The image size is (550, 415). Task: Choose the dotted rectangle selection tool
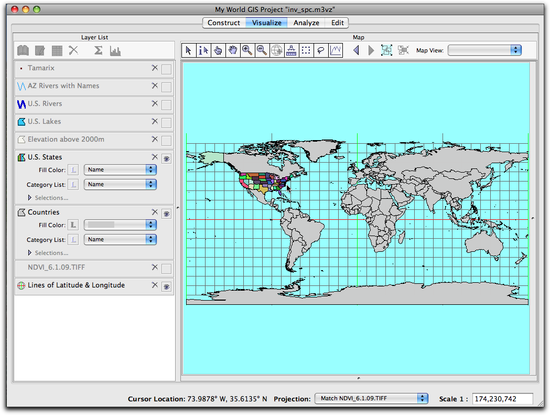(306, 51)
